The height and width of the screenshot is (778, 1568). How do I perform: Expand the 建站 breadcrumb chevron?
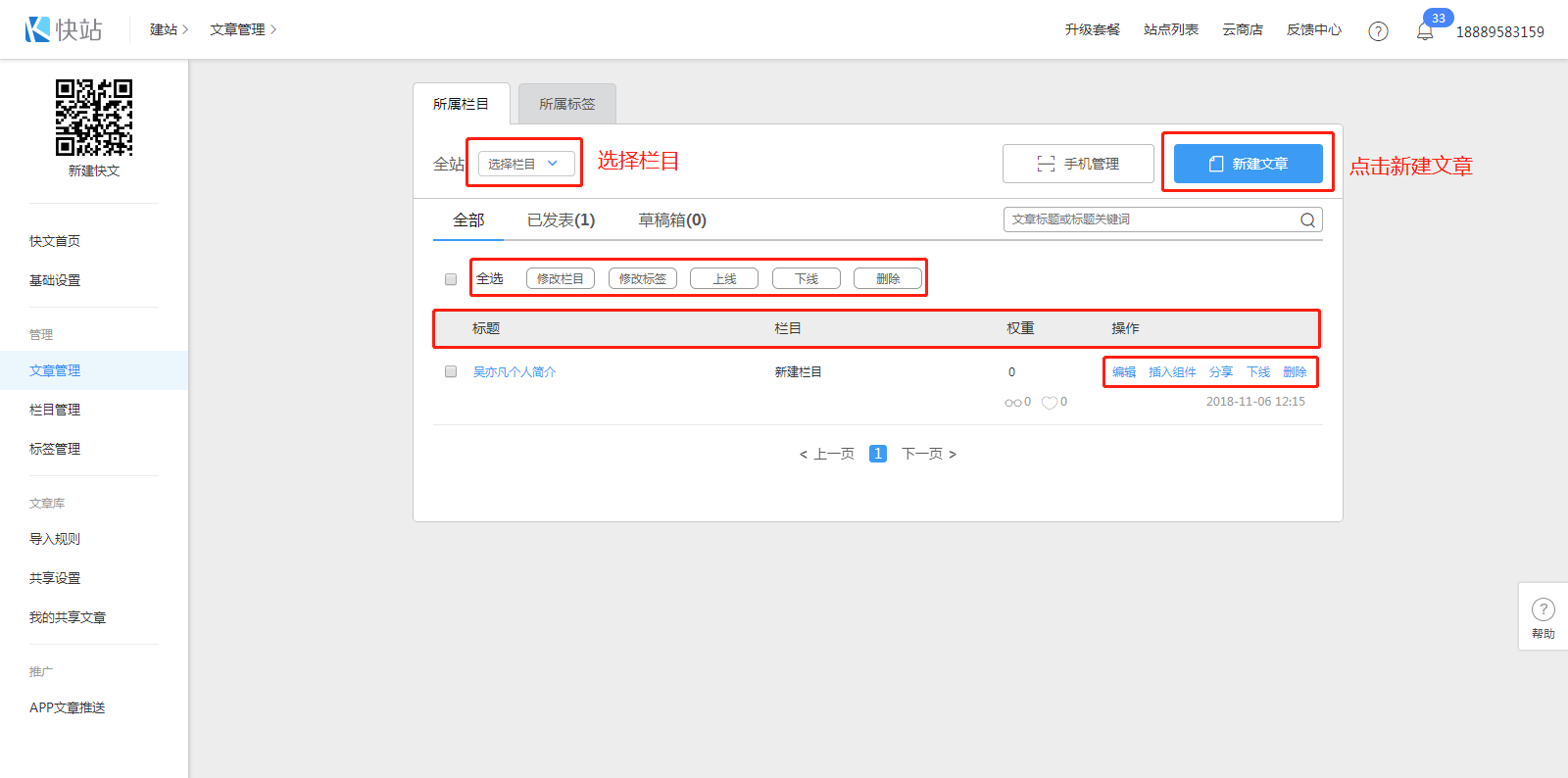pos(185,29)
